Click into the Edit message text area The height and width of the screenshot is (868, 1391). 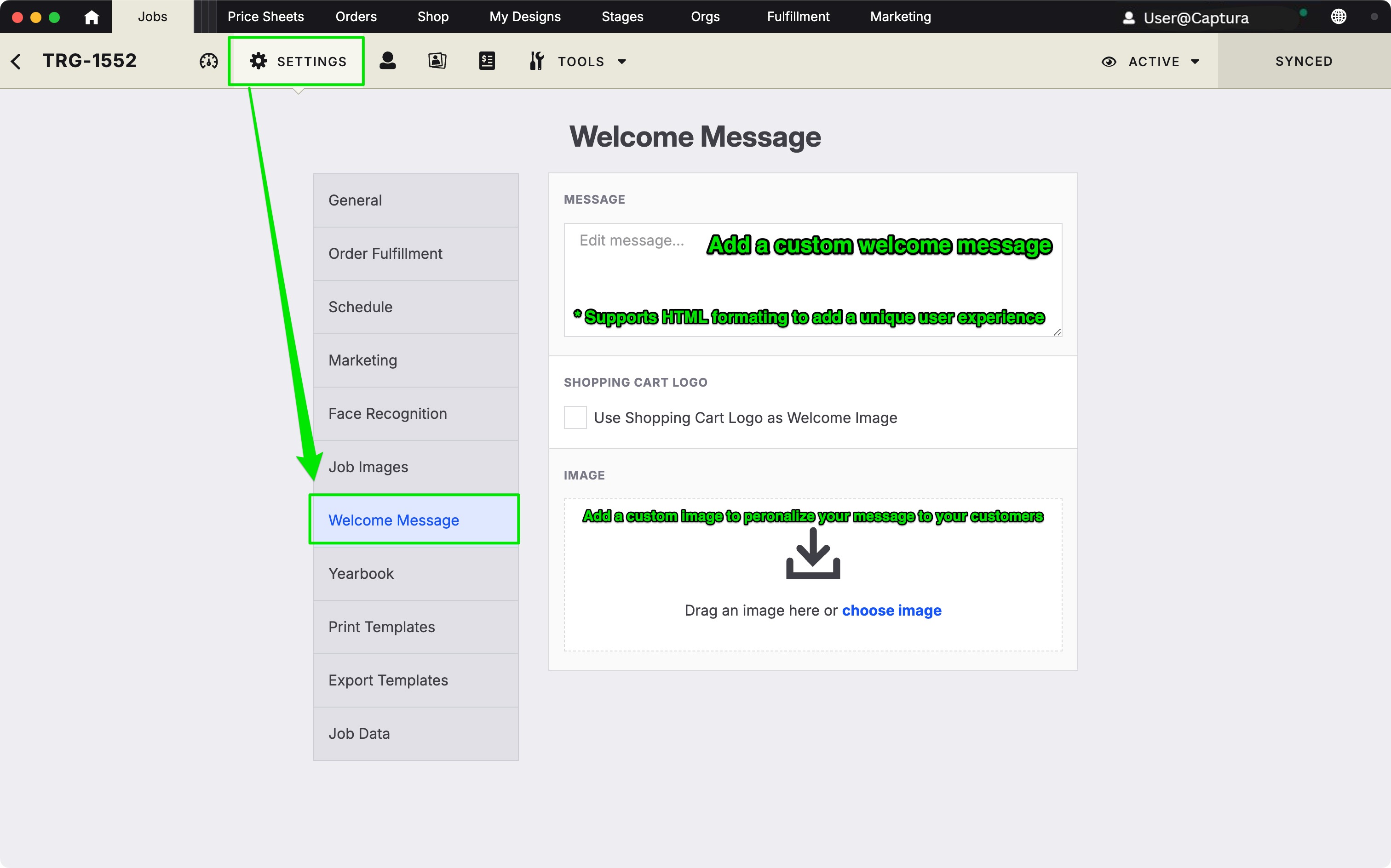tap(813, 280)
